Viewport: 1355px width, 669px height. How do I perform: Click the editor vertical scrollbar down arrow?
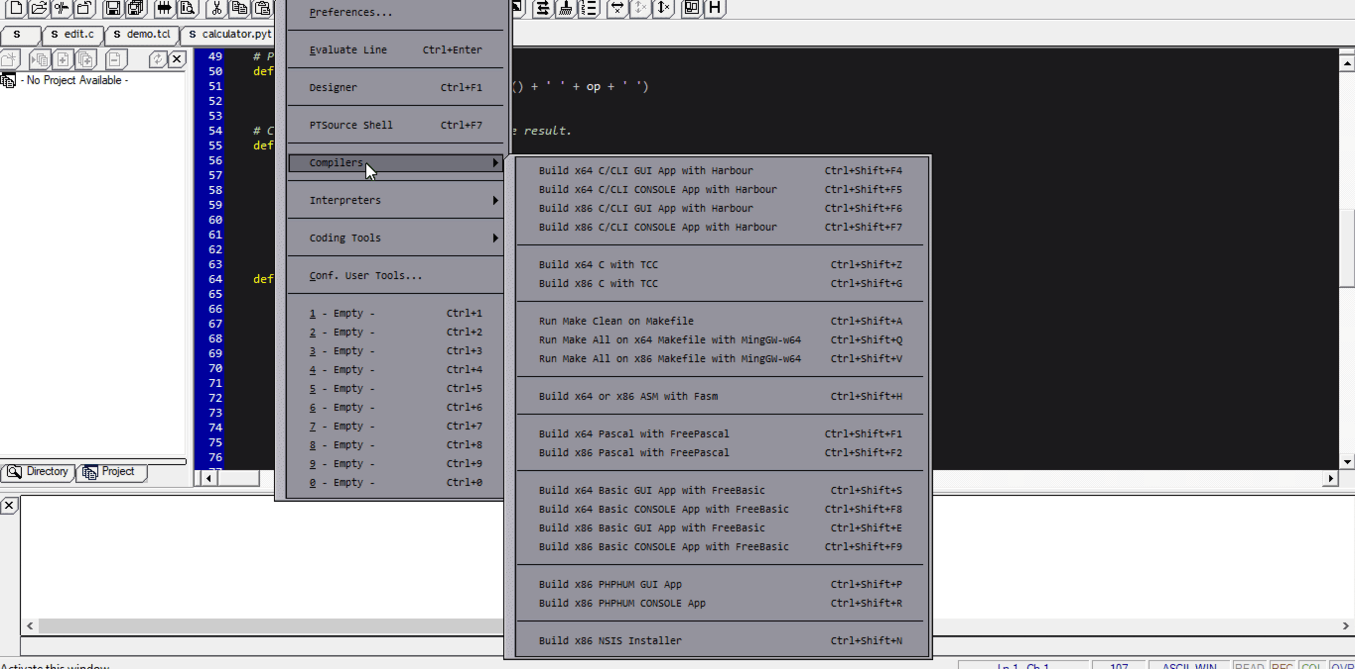[x=1346, y=462]
